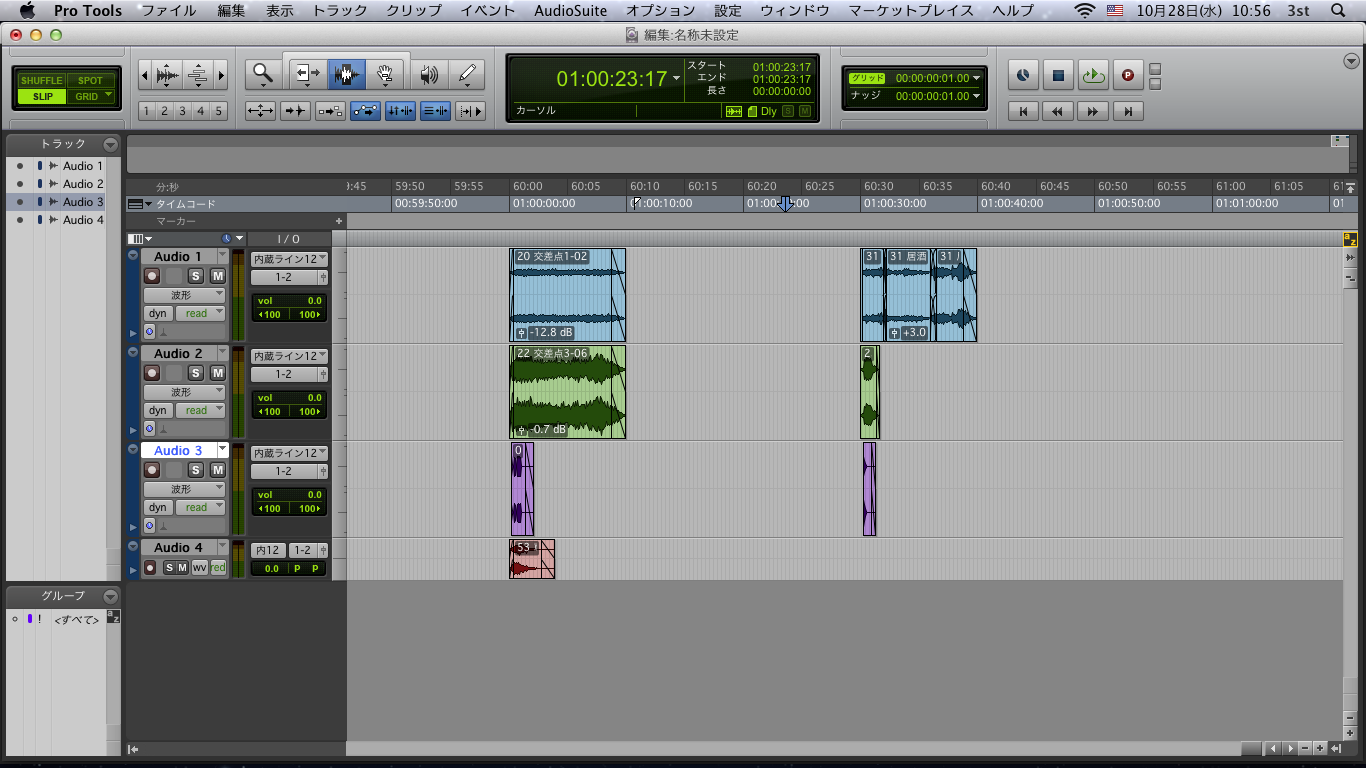Screen dimensions: 1366x768
Task: Open the ファイル menu
Action: pyautogui.click(x=168, y=11)
